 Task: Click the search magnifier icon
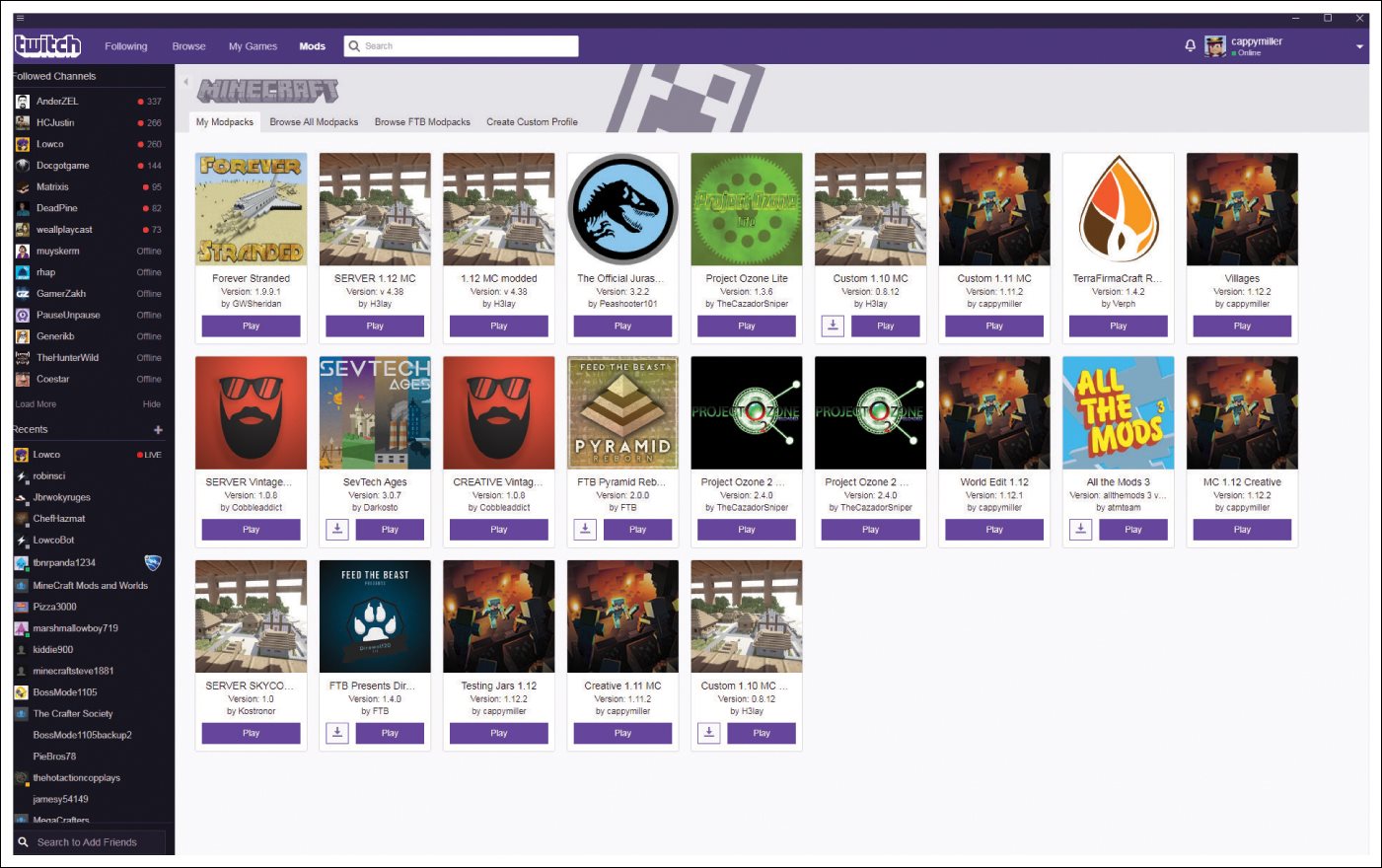click(354, 45)
